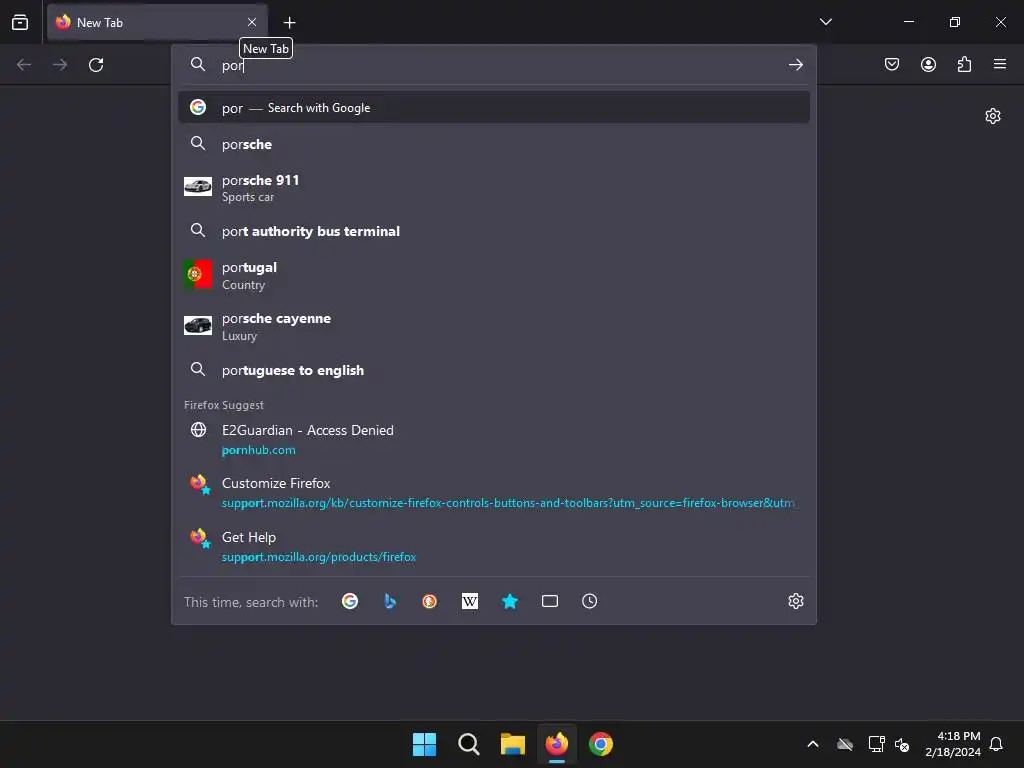
Task: Choose 'portuguese to english' suggestion
Action: [x=494, y=370]
